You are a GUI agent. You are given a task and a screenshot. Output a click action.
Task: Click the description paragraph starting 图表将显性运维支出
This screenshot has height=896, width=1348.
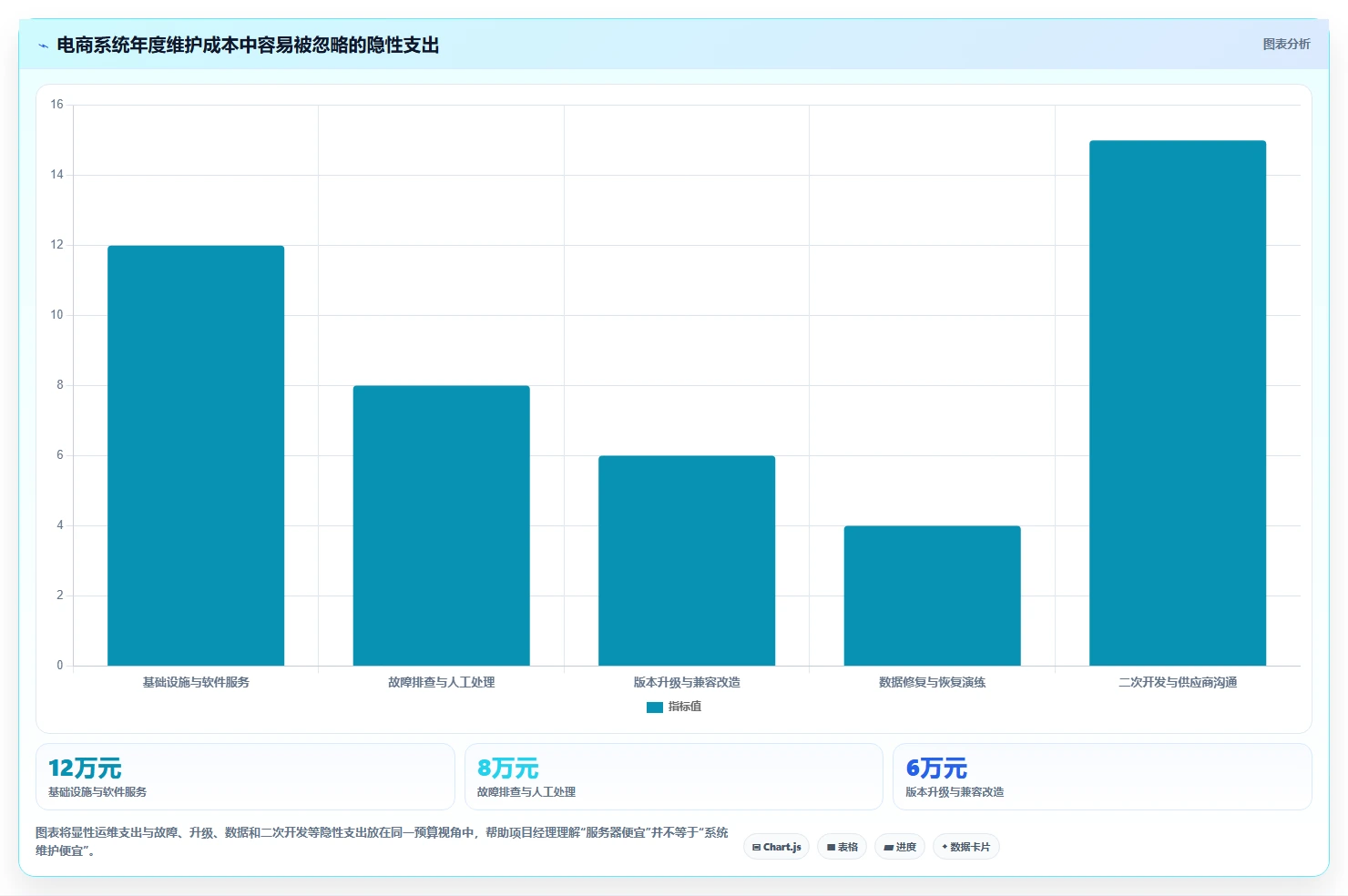[x=382, y=841]
